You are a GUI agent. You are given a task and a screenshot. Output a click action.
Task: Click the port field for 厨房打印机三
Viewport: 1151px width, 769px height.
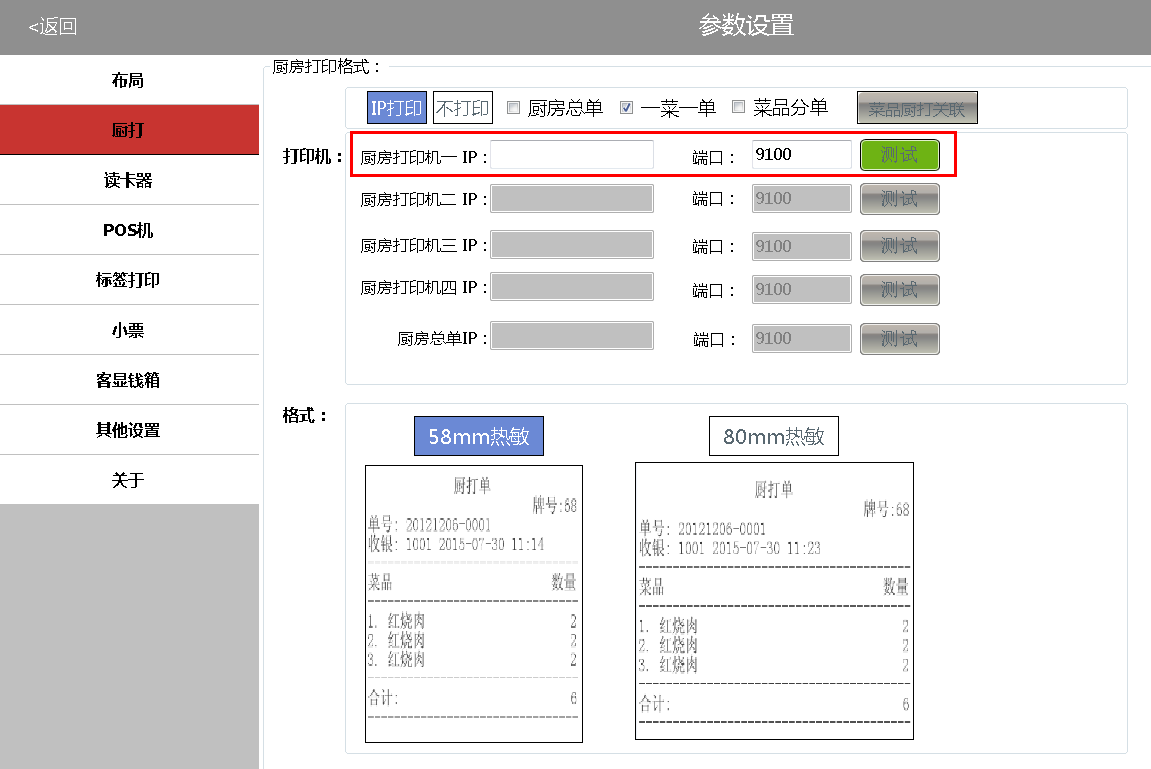(802, 247)
